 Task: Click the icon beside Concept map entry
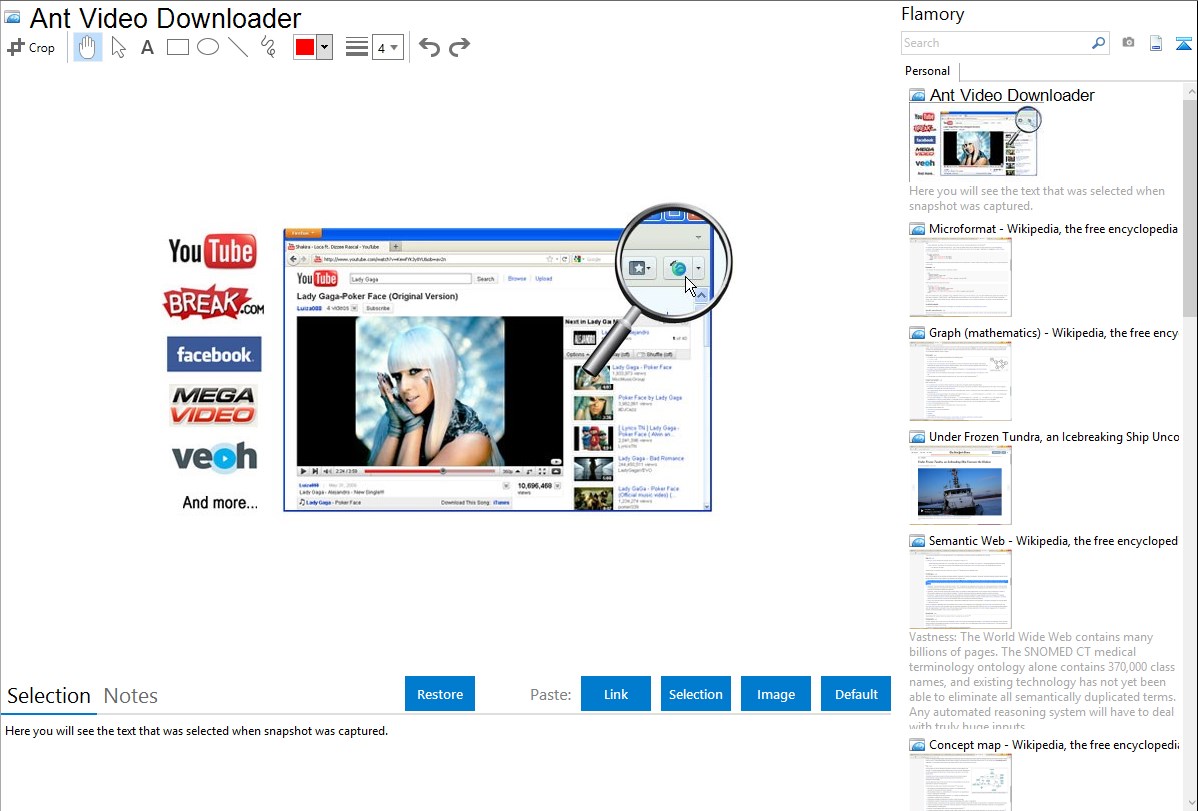pos(917,745)
